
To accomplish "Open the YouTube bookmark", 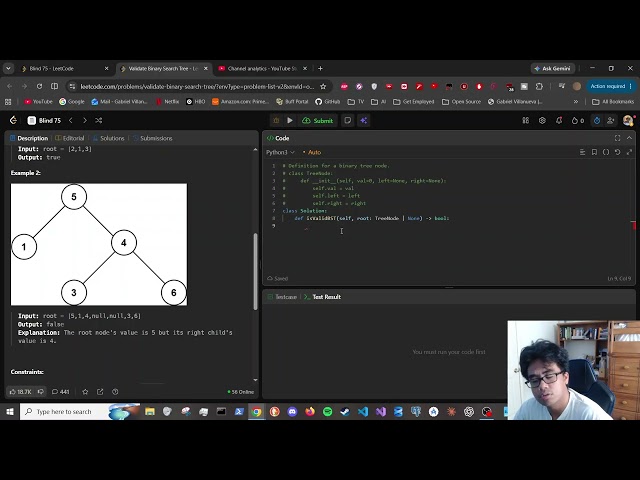I will coord(38,101).
